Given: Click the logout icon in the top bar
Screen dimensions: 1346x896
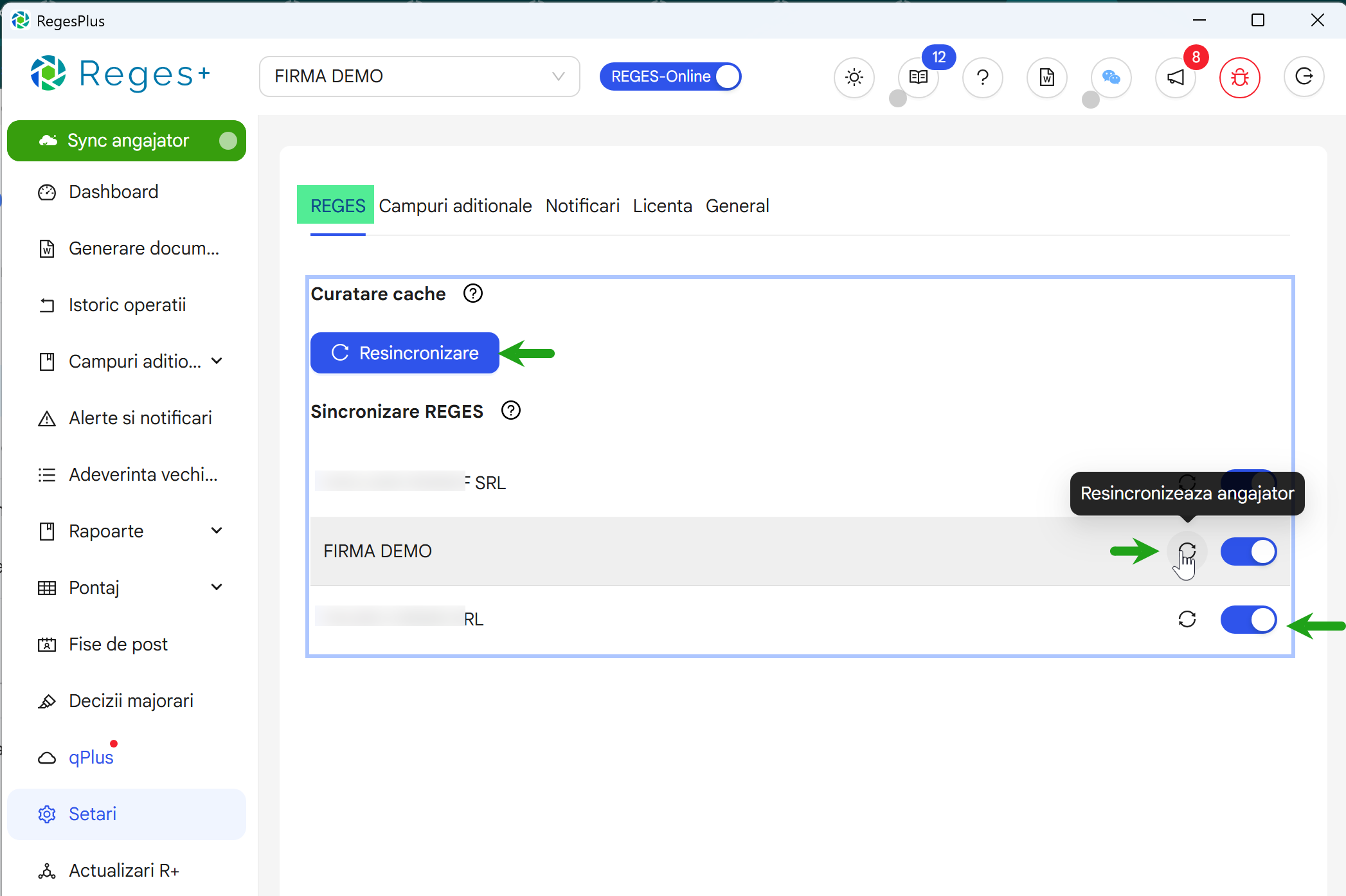Looking at the screenshot, I should point(1304,77).
